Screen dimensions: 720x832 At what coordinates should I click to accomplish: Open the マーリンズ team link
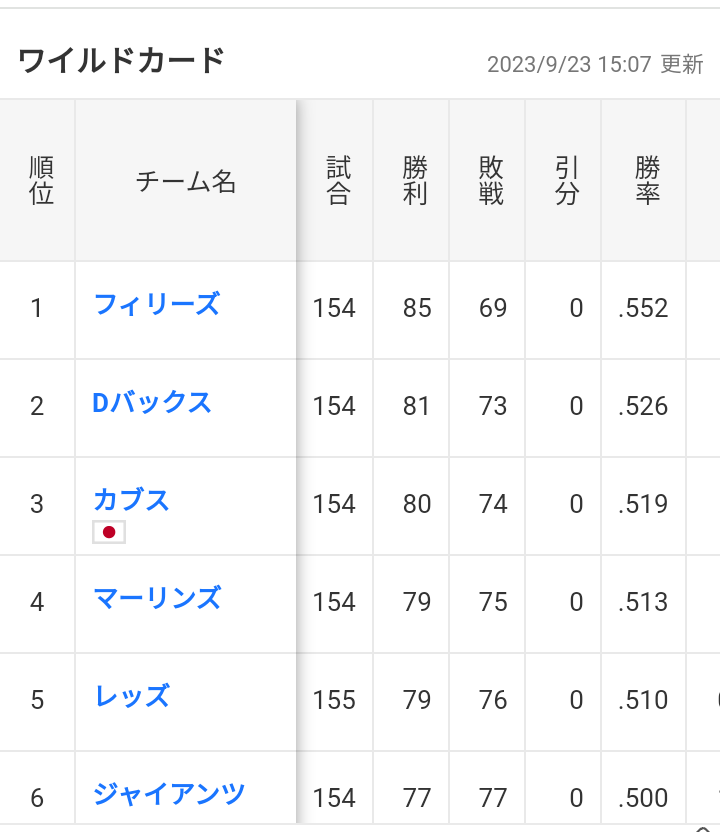[x=157, y=599]
